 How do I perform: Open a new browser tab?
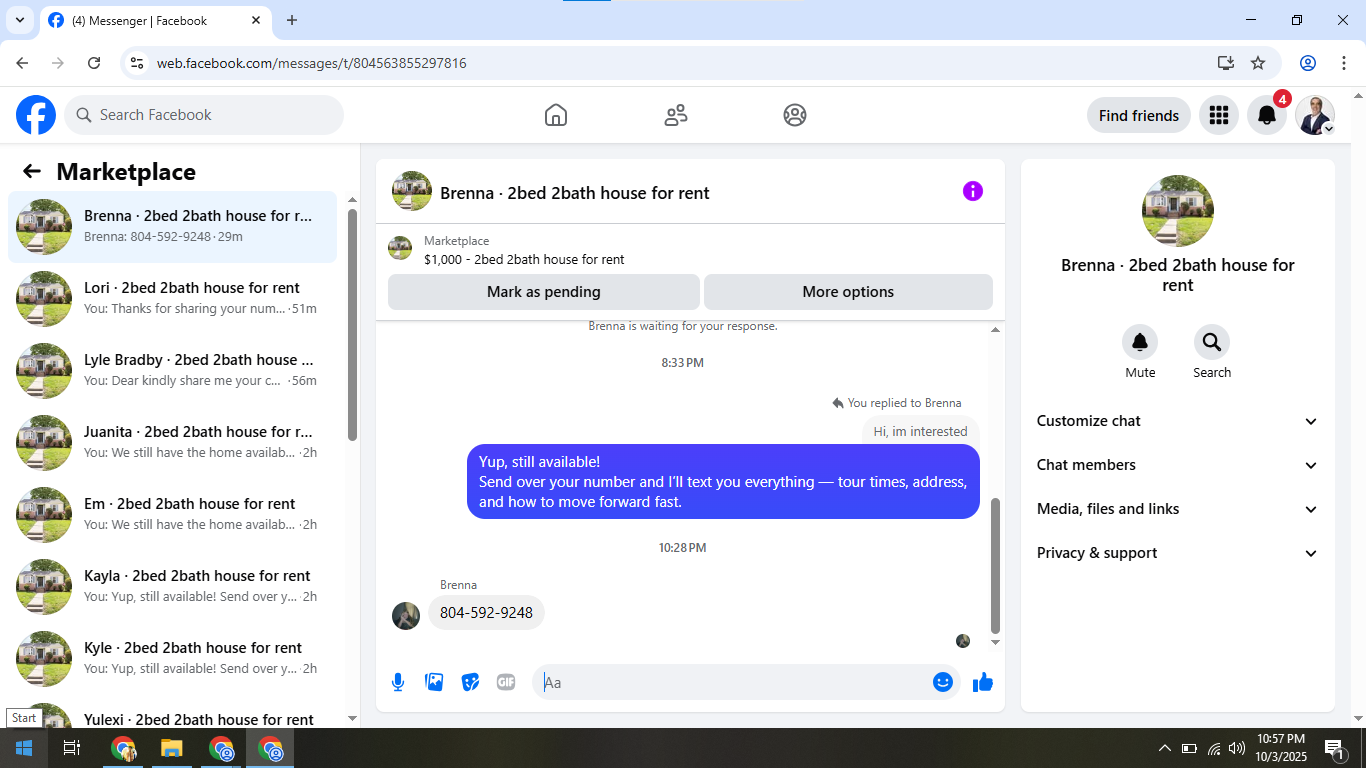point(292,20)
